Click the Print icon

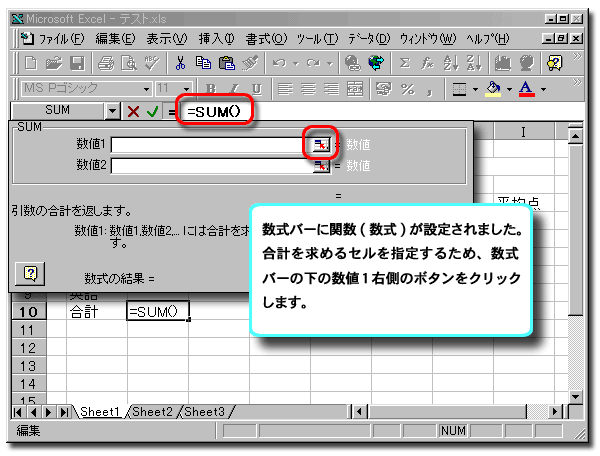106,63
